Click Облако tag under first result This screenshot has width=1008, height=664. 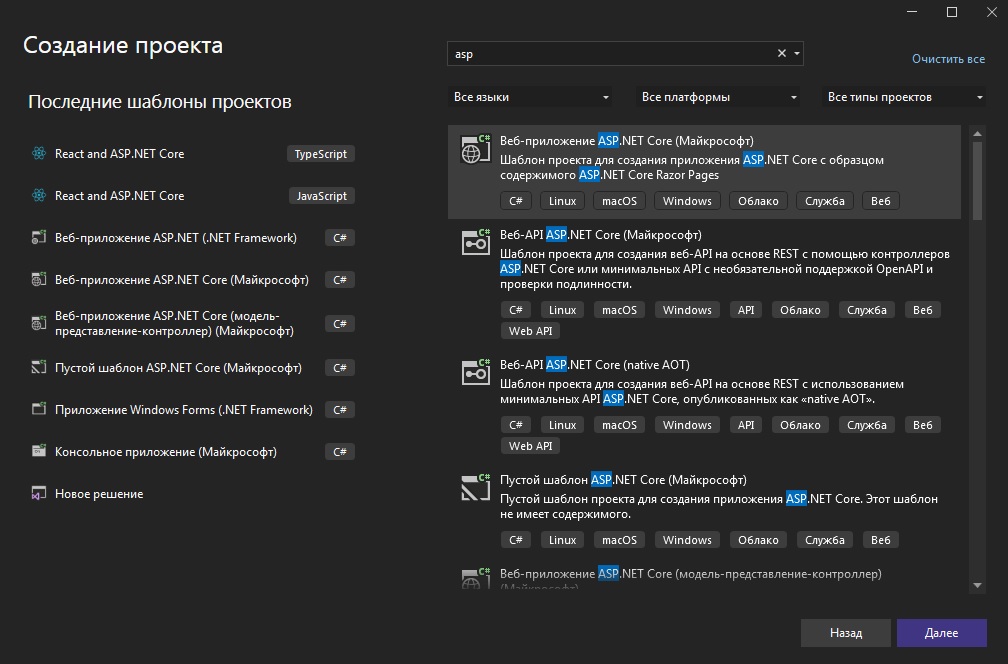(758, 201)
